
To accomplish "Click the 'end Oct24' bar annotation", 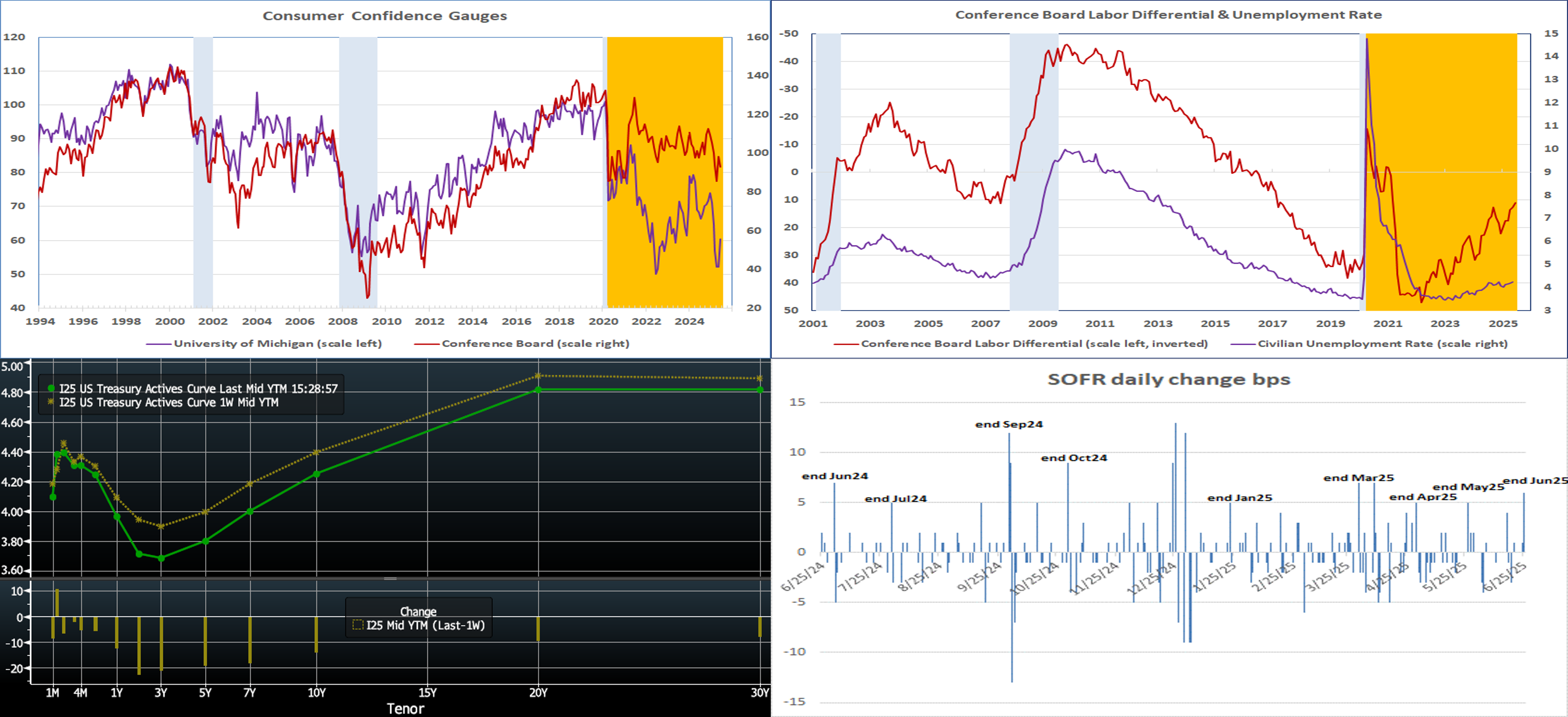I will (1074, 458).
